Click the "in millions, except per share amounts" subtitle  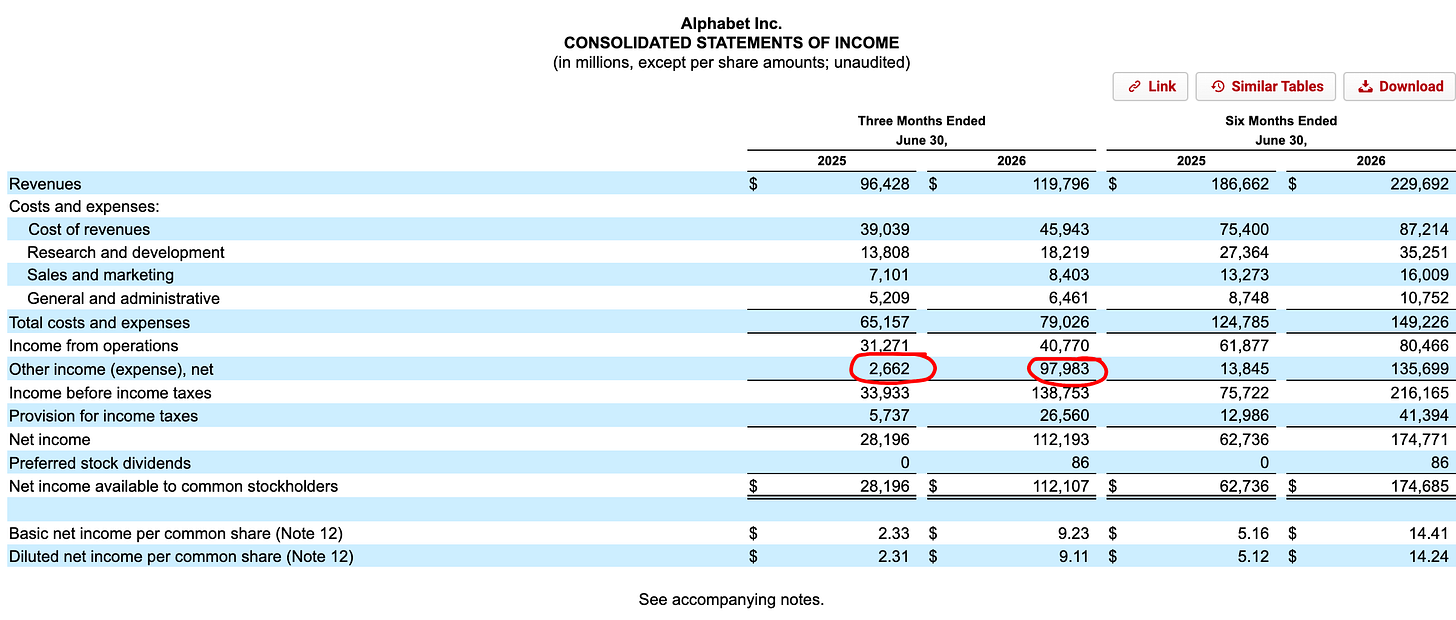(x=731, y=62)
